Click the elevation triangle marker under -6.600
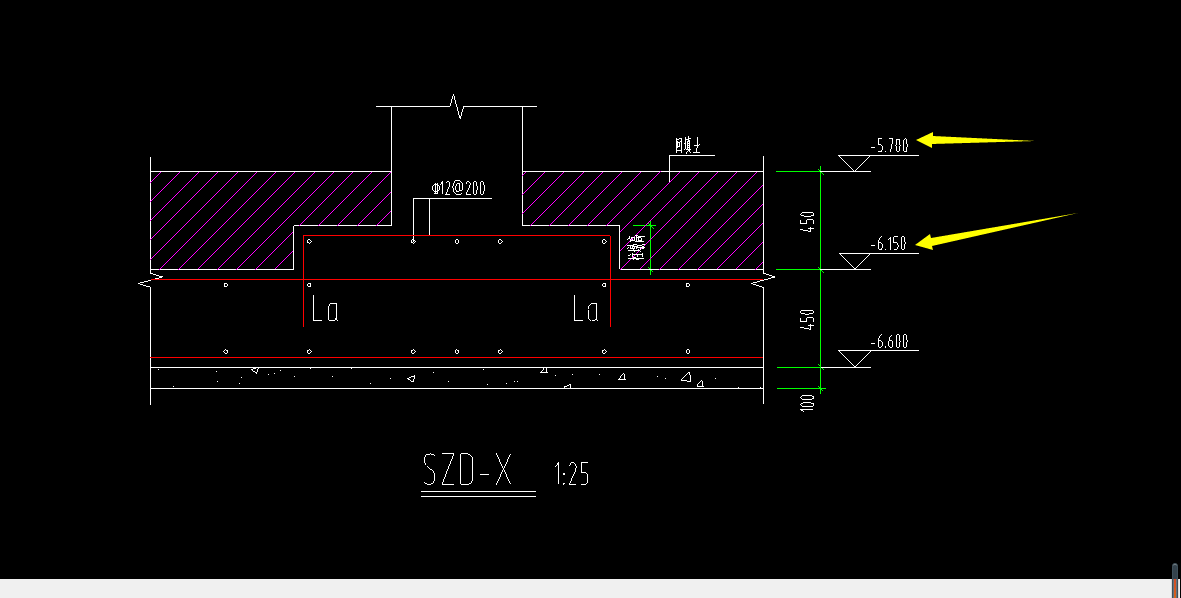The width and height of the screenshot is (1181, 598). click(x=854, y=359)
